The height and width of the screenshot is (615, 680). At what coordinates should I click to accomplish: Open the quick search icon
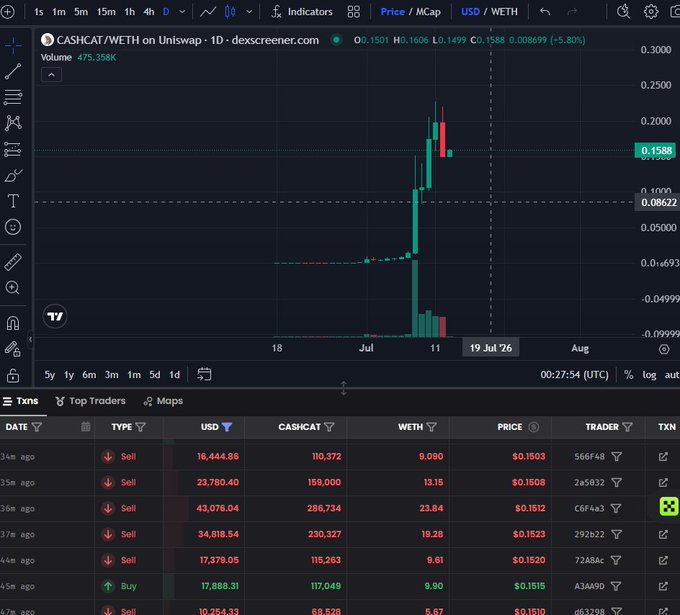[623, 12]
